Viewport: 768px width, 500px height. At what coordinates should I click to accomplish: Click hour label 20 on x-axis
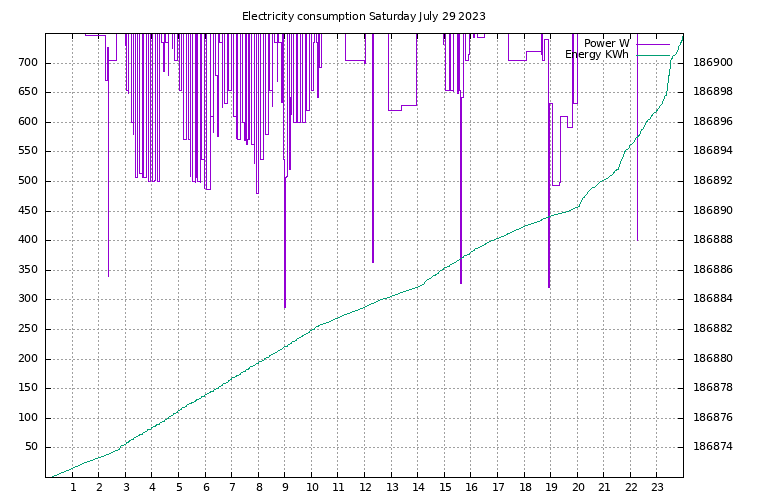[578, 488]
